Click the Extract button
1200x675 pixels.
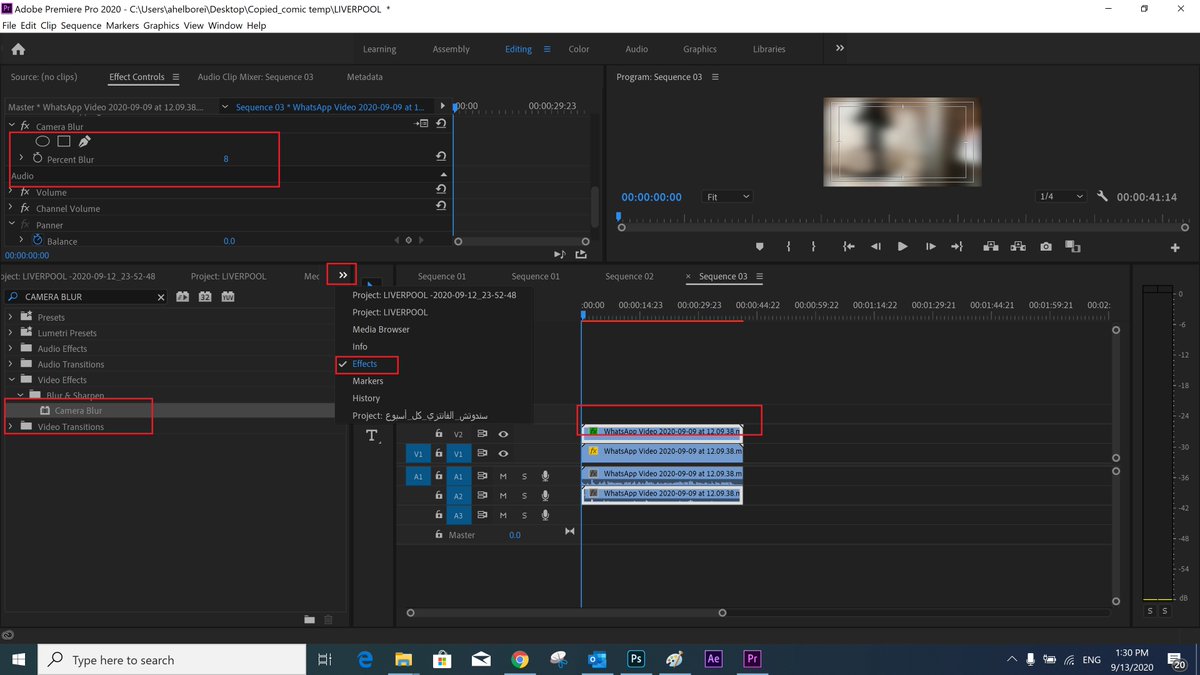coord(1018,246)
